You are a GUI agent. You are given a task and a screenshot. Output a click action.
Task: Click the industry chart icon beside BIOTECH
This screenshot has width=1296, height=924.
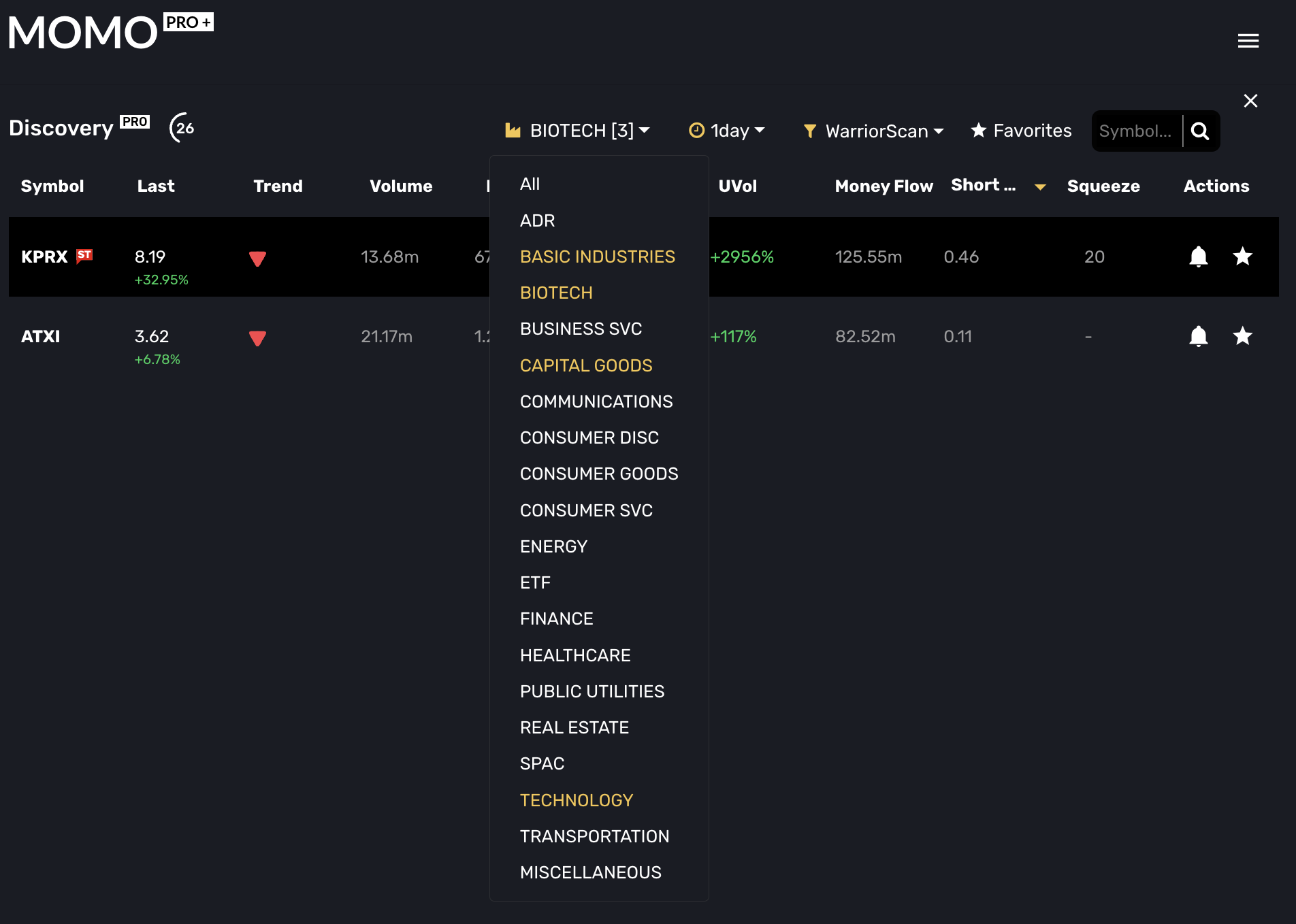click(512, 130)
